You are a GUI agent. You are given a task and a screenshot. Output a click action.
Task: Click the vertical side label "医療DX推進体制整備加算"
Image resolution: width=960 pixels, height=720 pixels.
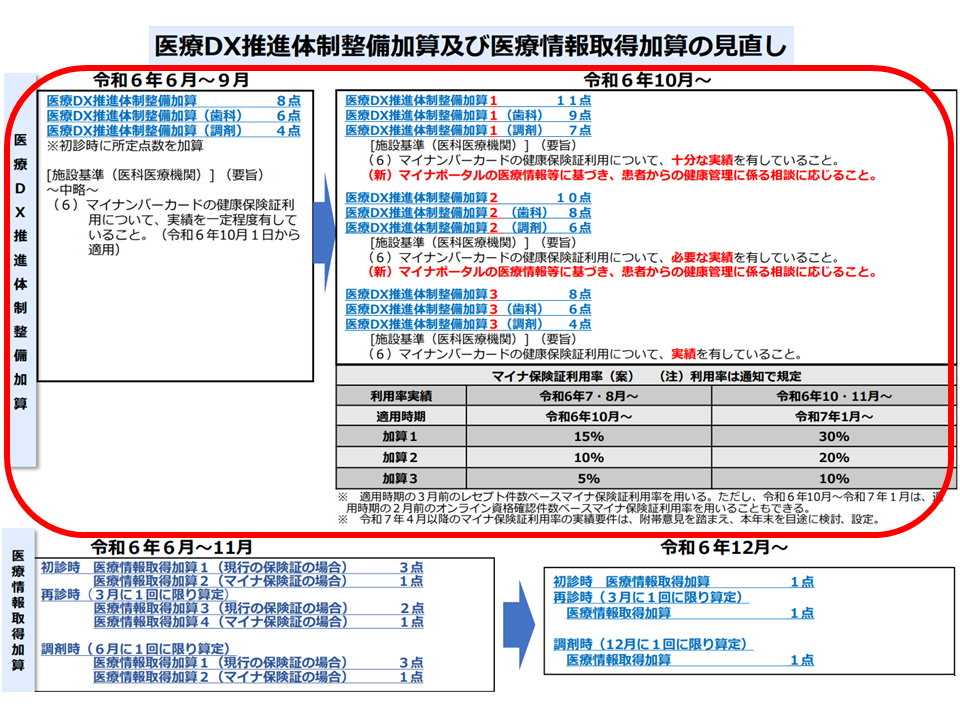point(20,271)
